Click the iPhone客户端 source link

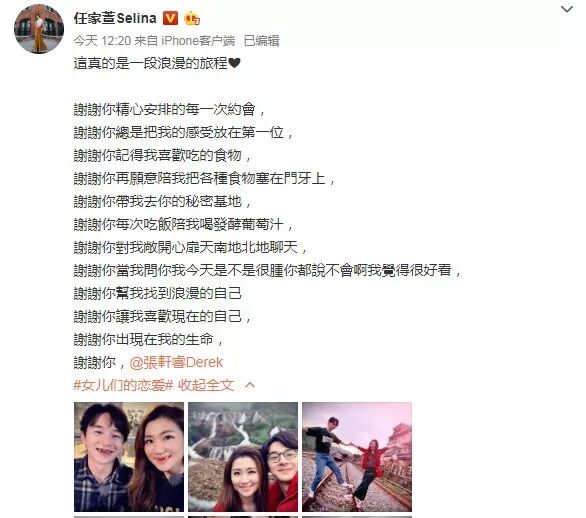(198, 40)
